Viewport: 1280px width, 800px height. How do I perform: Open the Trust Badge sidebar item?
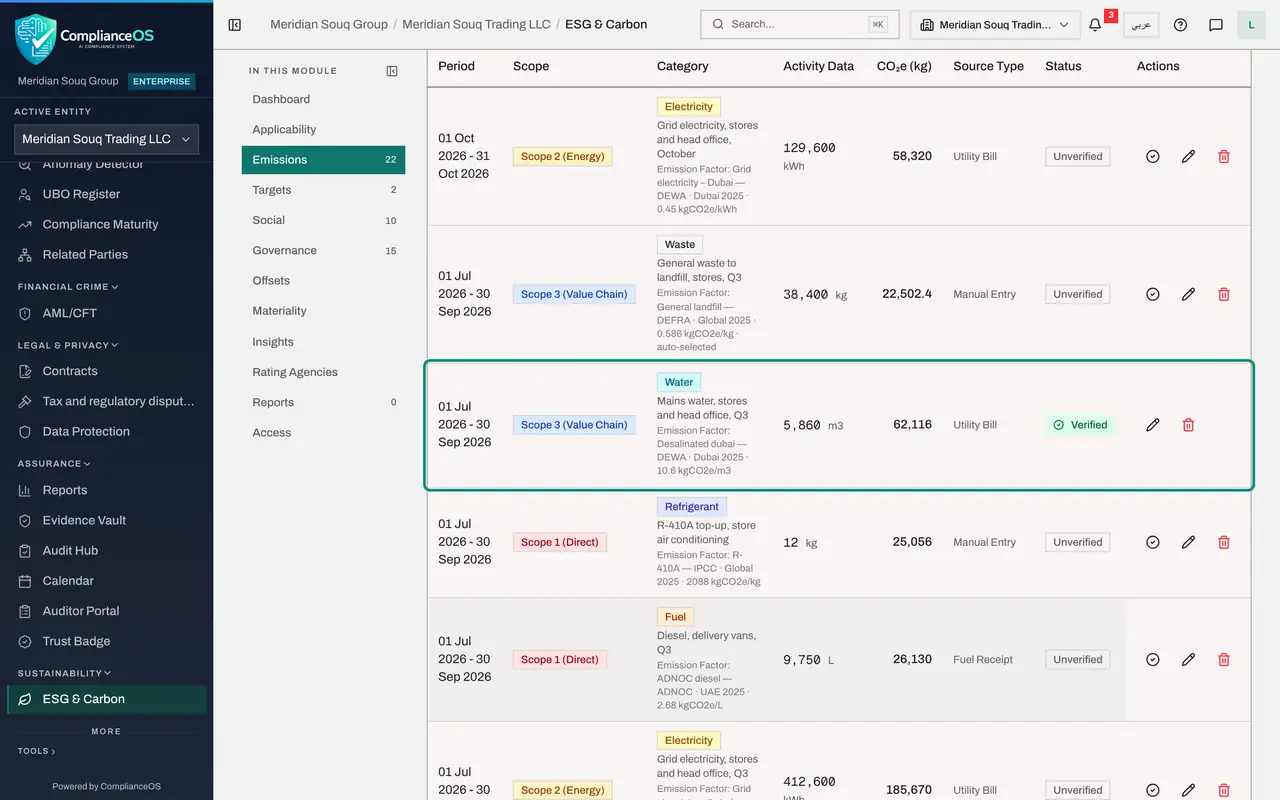click(106, 641)
